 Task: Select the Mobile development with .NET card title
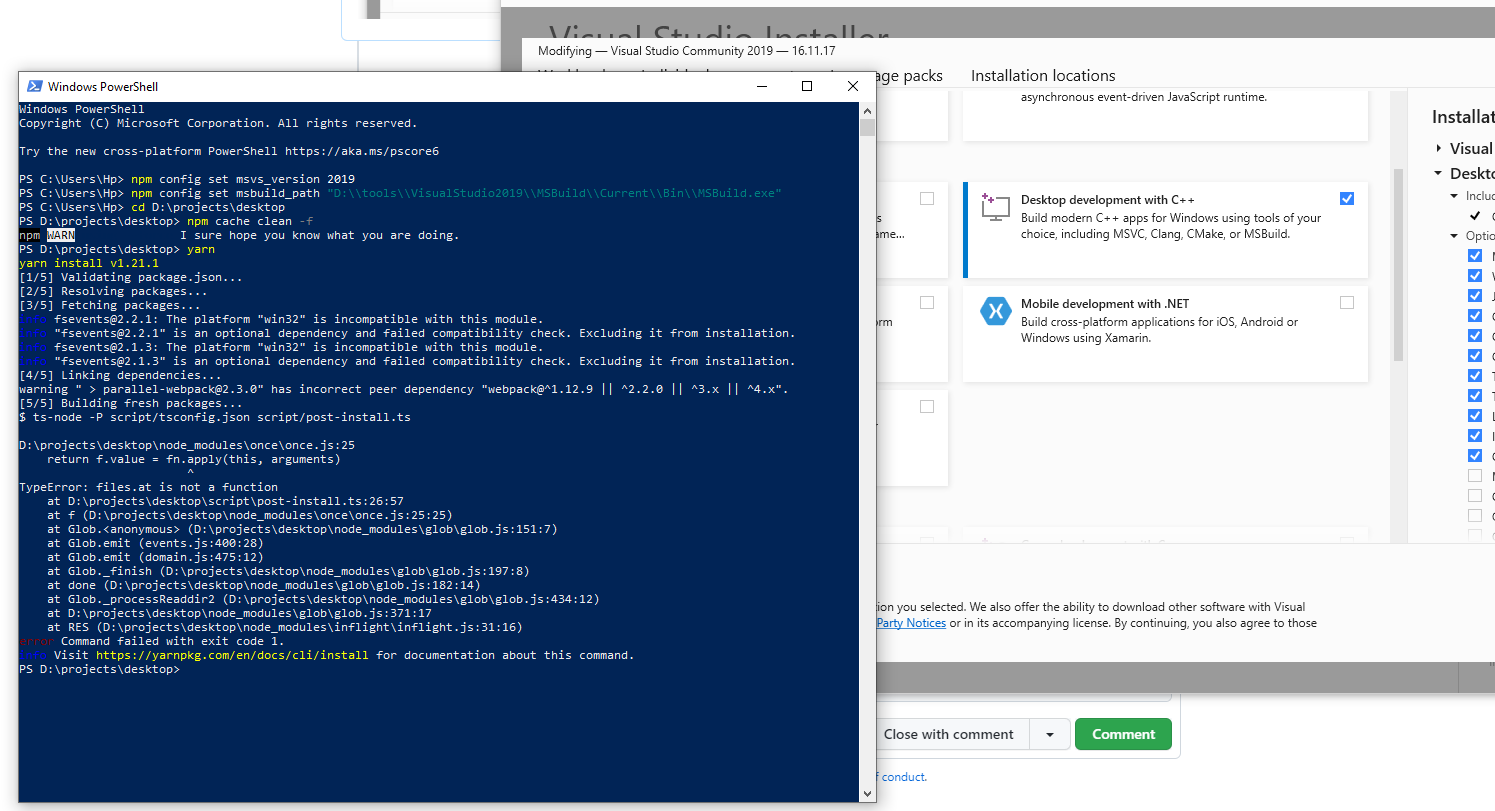[x=1105, y=304]
